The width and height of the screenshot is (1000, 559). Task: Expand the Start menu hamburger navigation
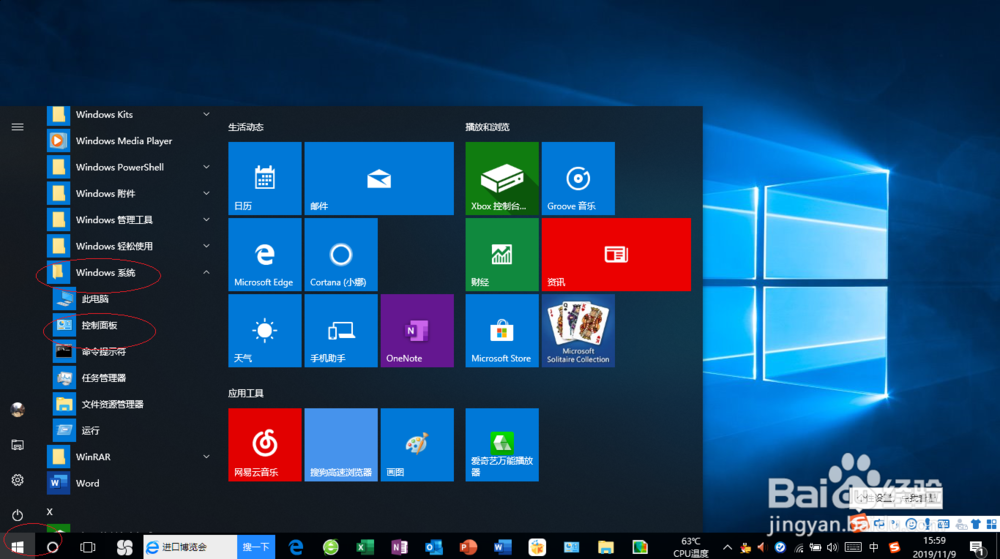pyautogui.click(x=17, y=127)
